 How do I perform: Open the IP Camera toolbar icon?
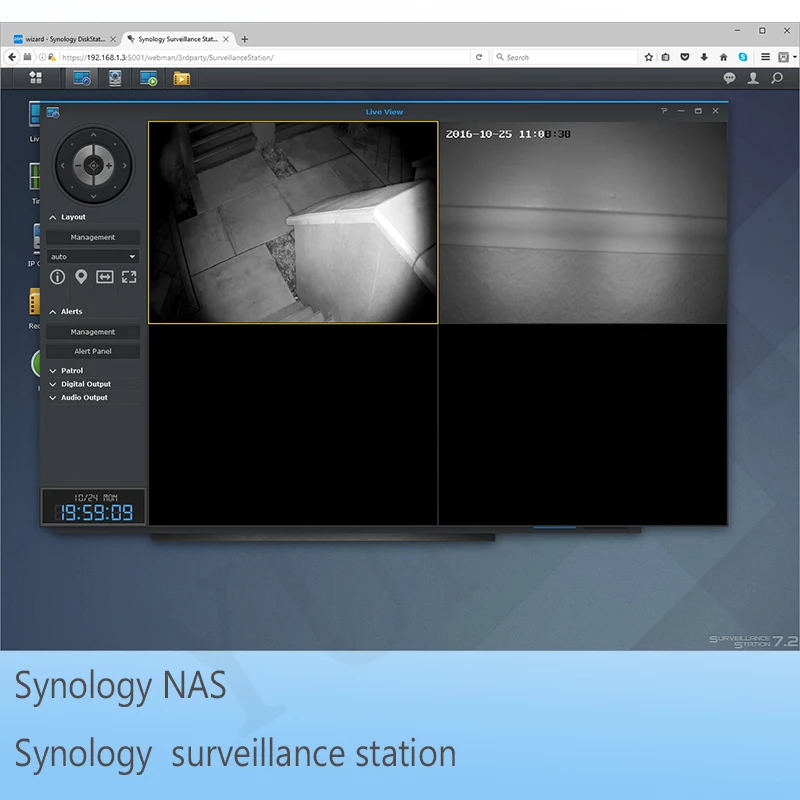pyautogui.click(x=115, y=78)
